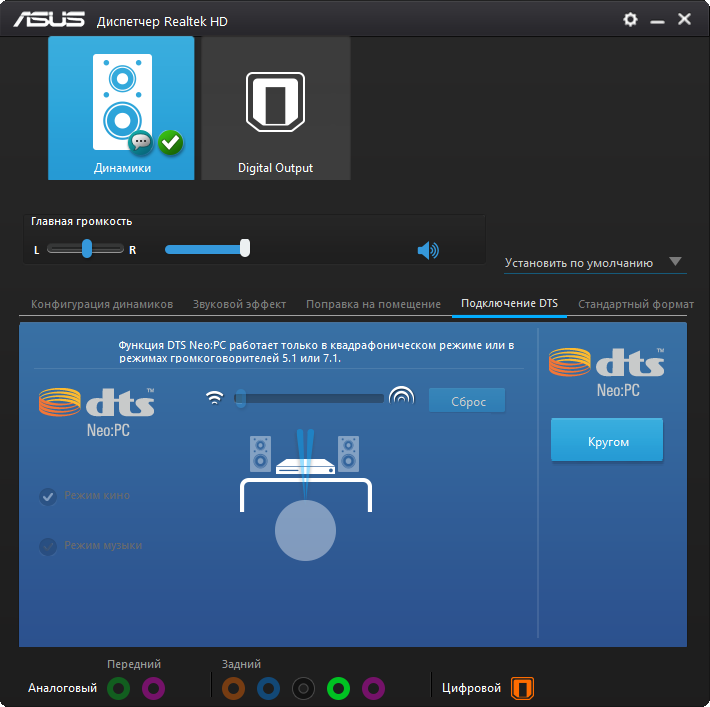Click the front green audio jack
The width and height of the screenshot is (710, 707).
118,688
